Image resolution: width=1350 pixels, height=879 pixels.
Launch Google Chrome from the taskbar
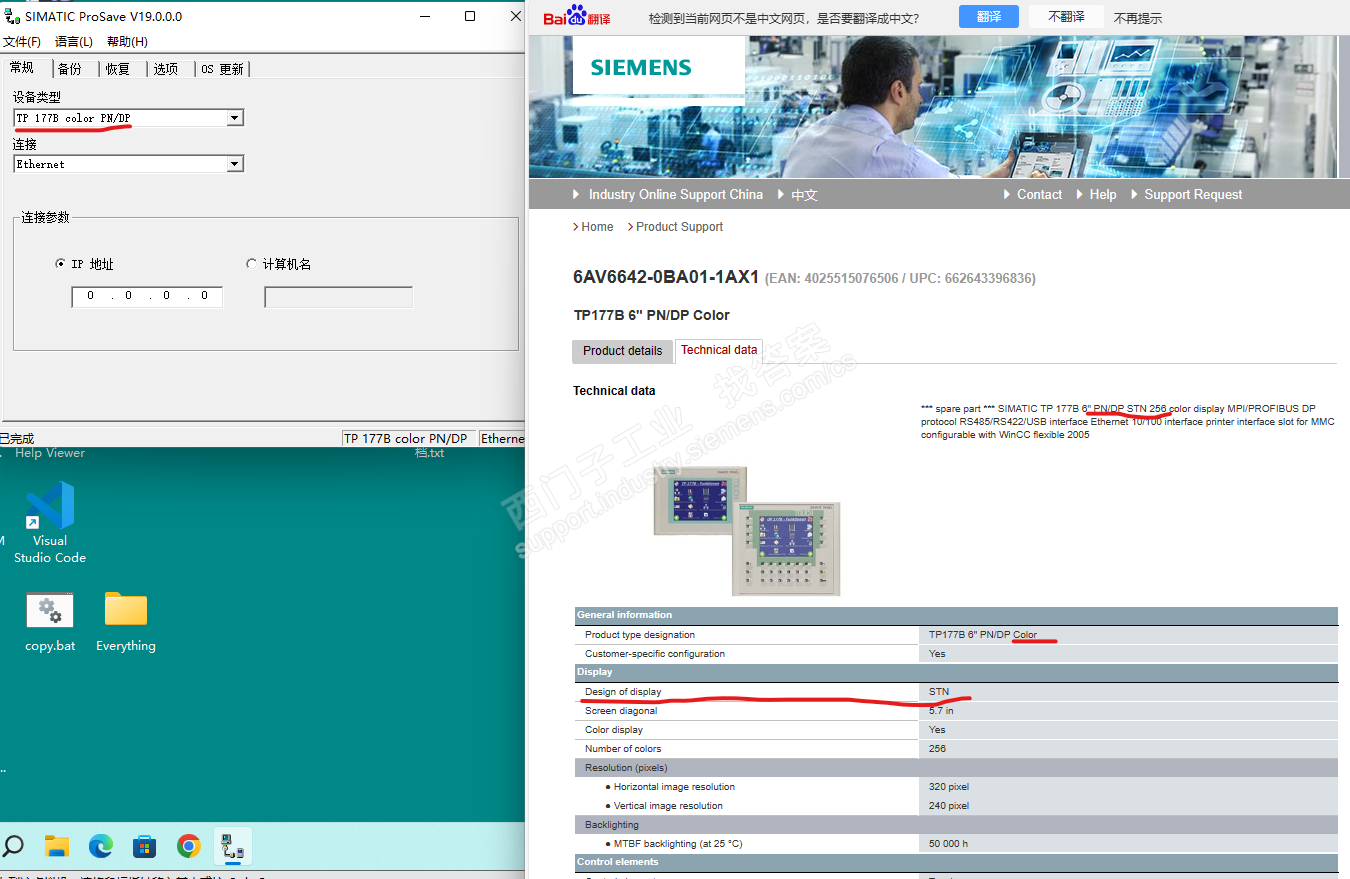coord(189,847)
